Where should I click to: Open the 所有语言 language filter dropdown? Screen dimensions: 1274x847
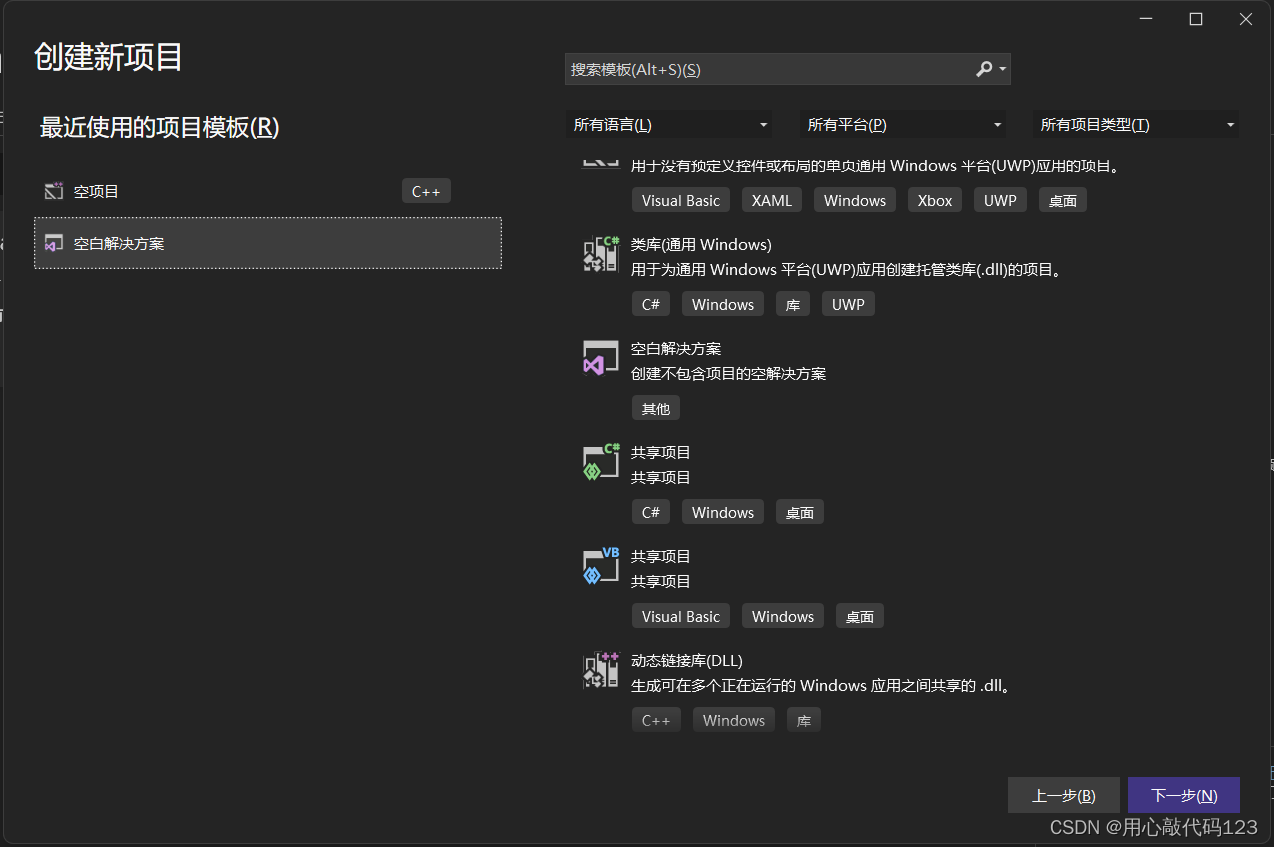click(x=670, y=125)
